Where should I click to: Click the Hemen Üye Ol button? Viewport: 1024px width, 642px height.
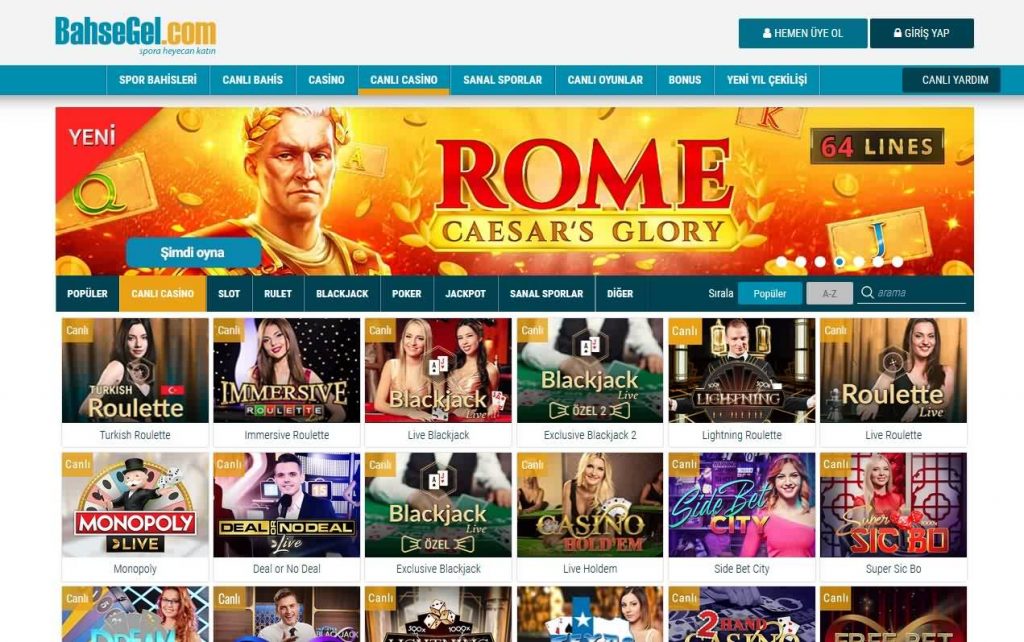click(x=803, y=33)
